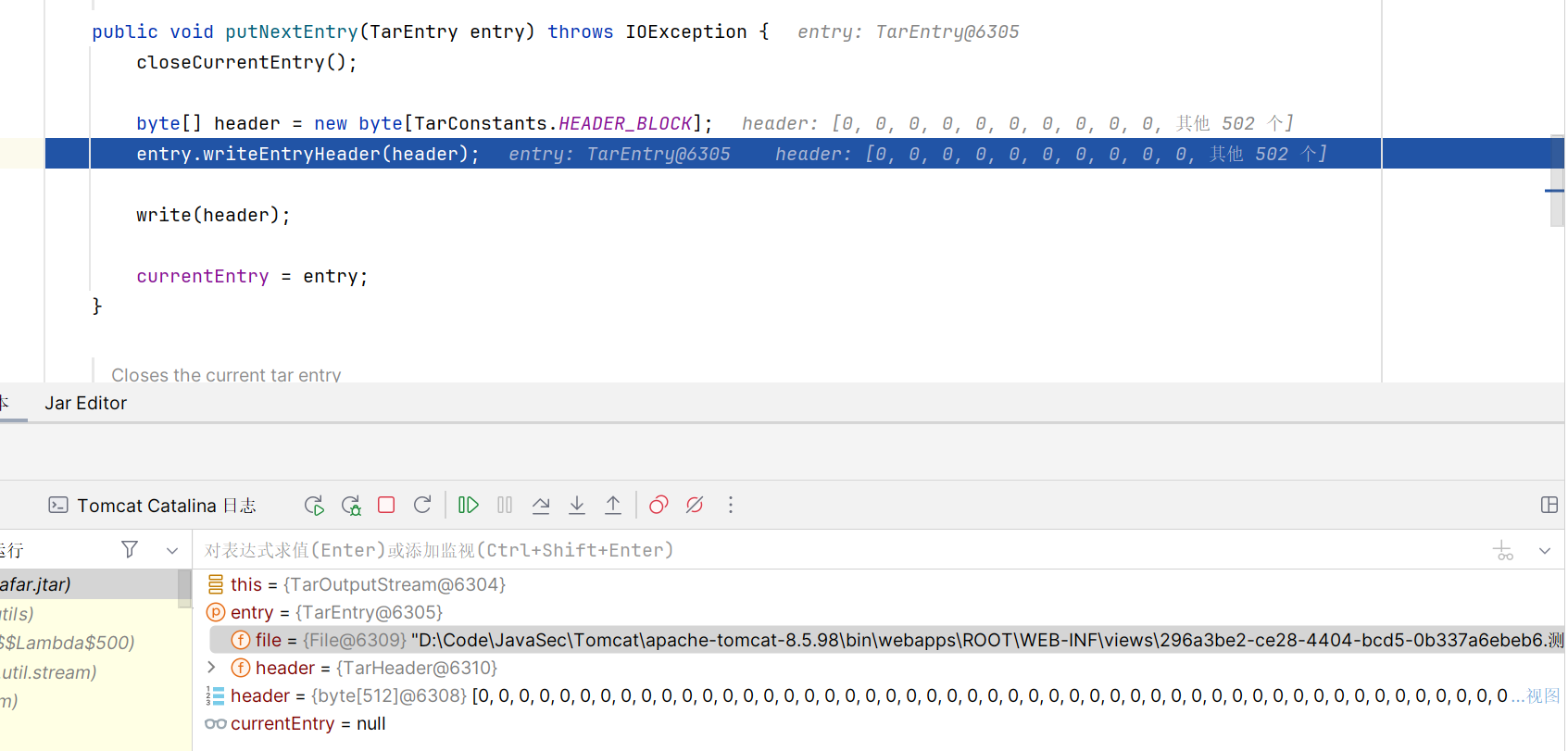Add expression to watches
1568x751 pixels.
[x=1503, y=551]
